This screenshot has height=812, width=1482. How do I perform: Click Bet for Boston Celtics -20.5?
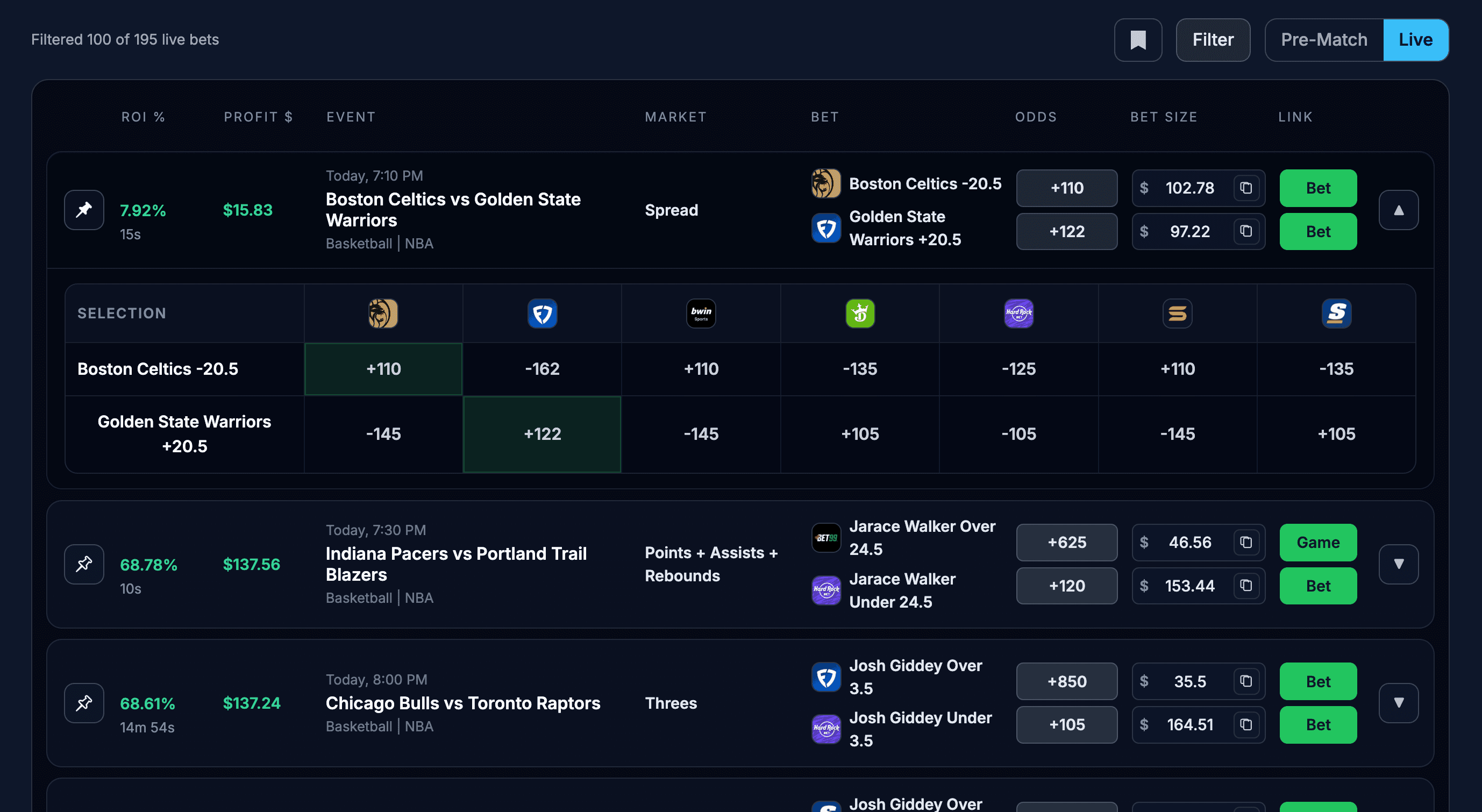tap(1318, 188)
